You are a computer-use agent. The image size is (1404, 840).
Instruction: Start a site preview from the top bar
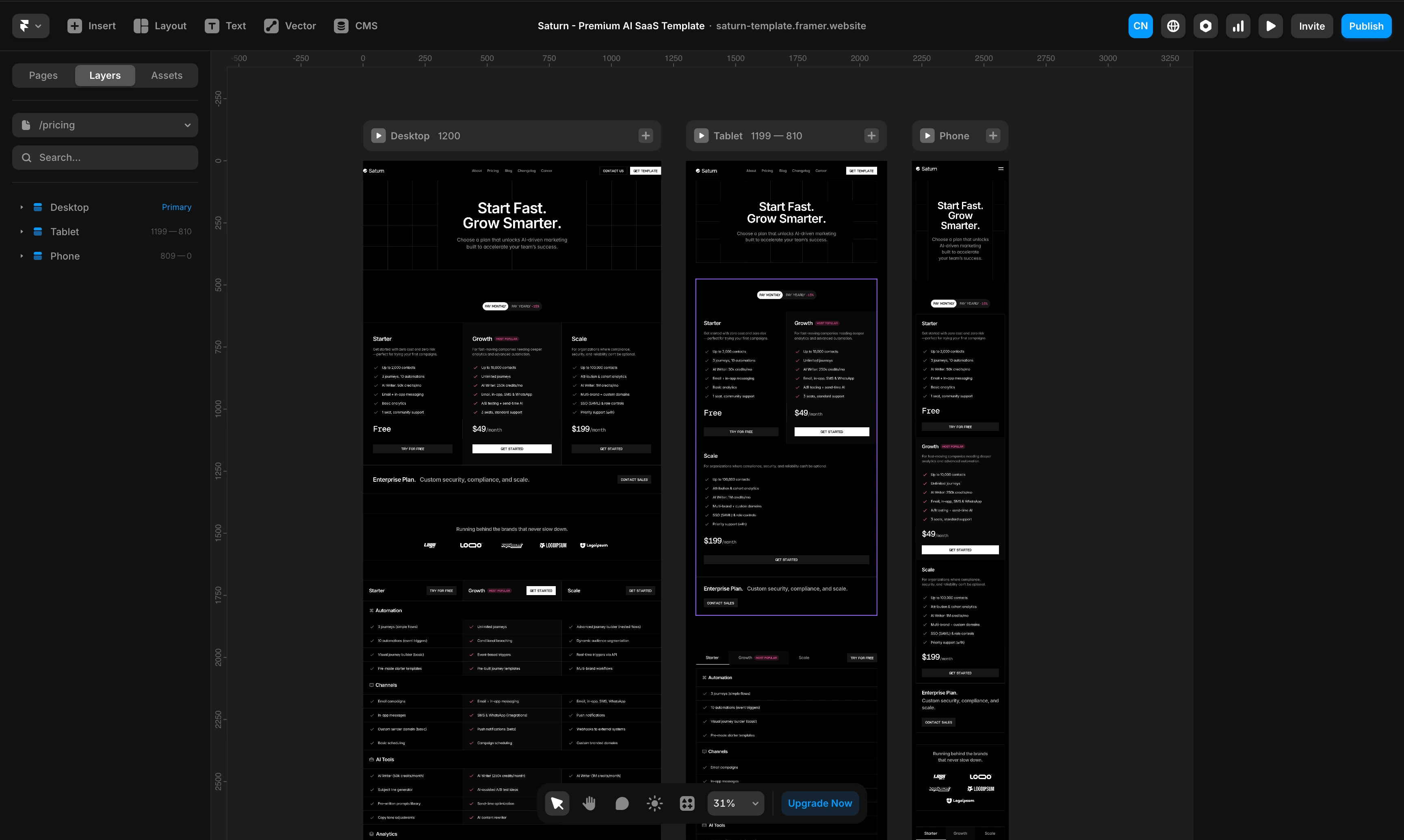[x=1270, y=26]
